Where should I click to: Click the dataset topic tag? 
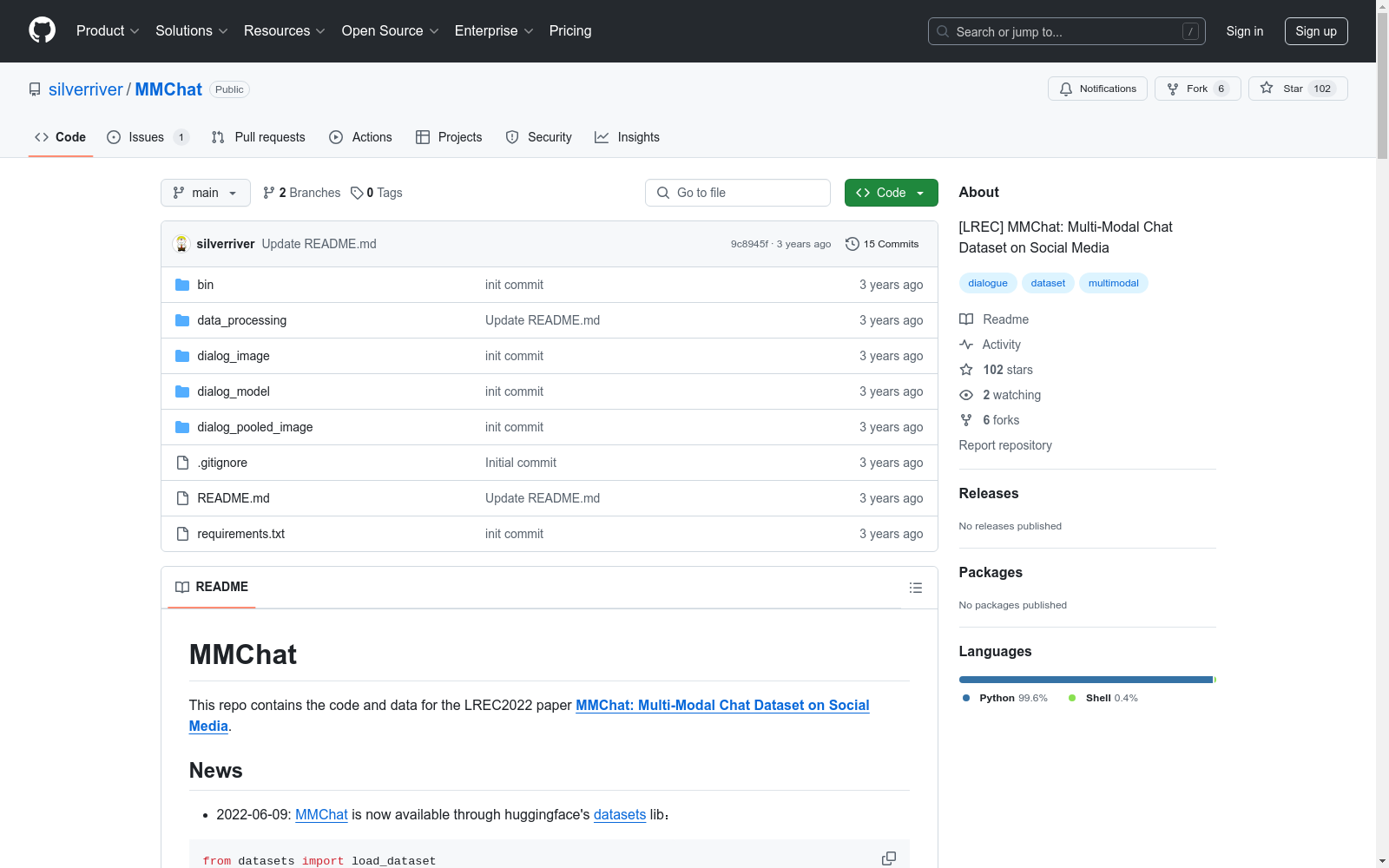[x=1048, y=283]
